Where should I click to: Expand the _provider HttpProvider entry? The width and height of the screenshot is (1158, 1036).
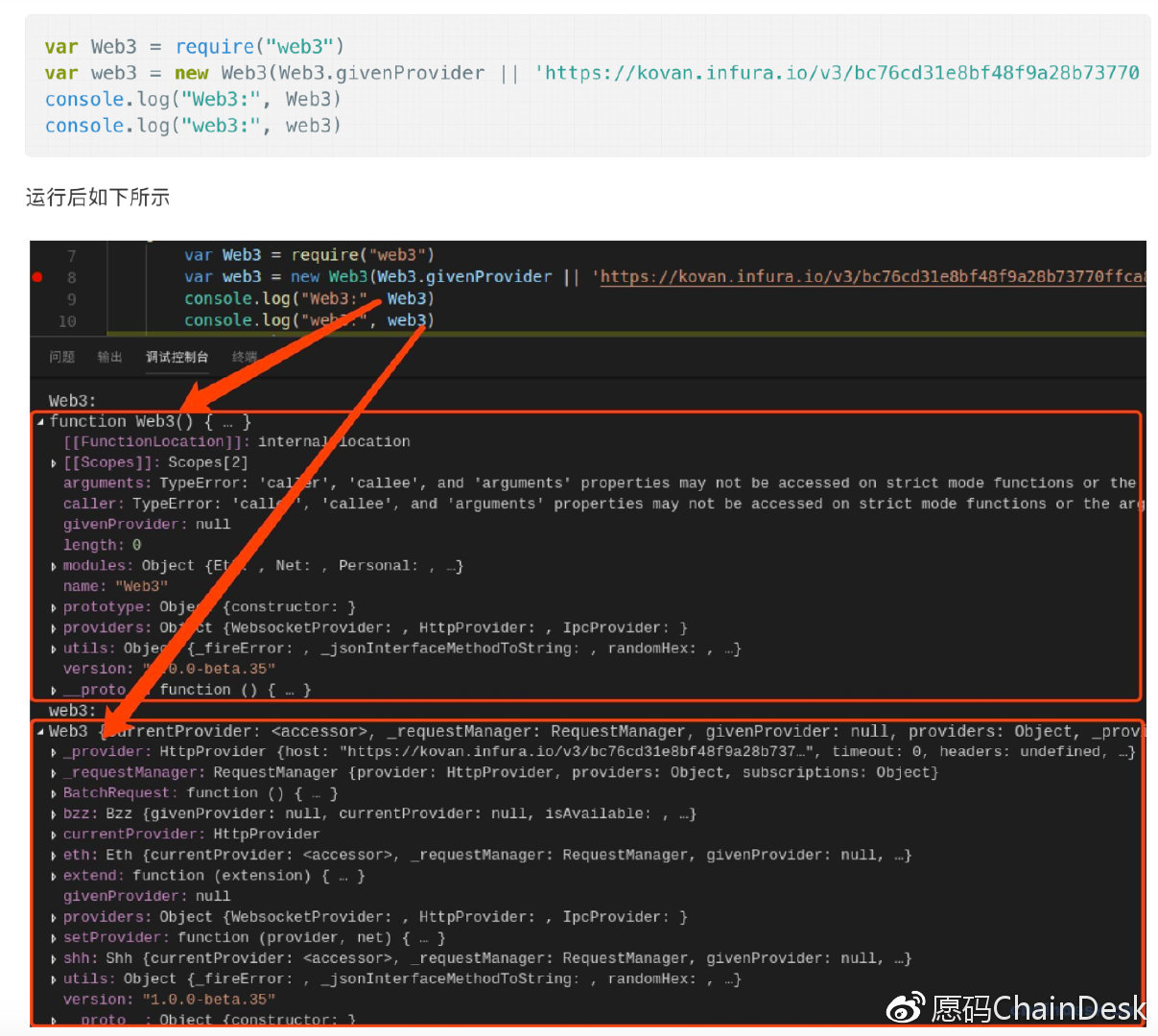click(54, 752)
